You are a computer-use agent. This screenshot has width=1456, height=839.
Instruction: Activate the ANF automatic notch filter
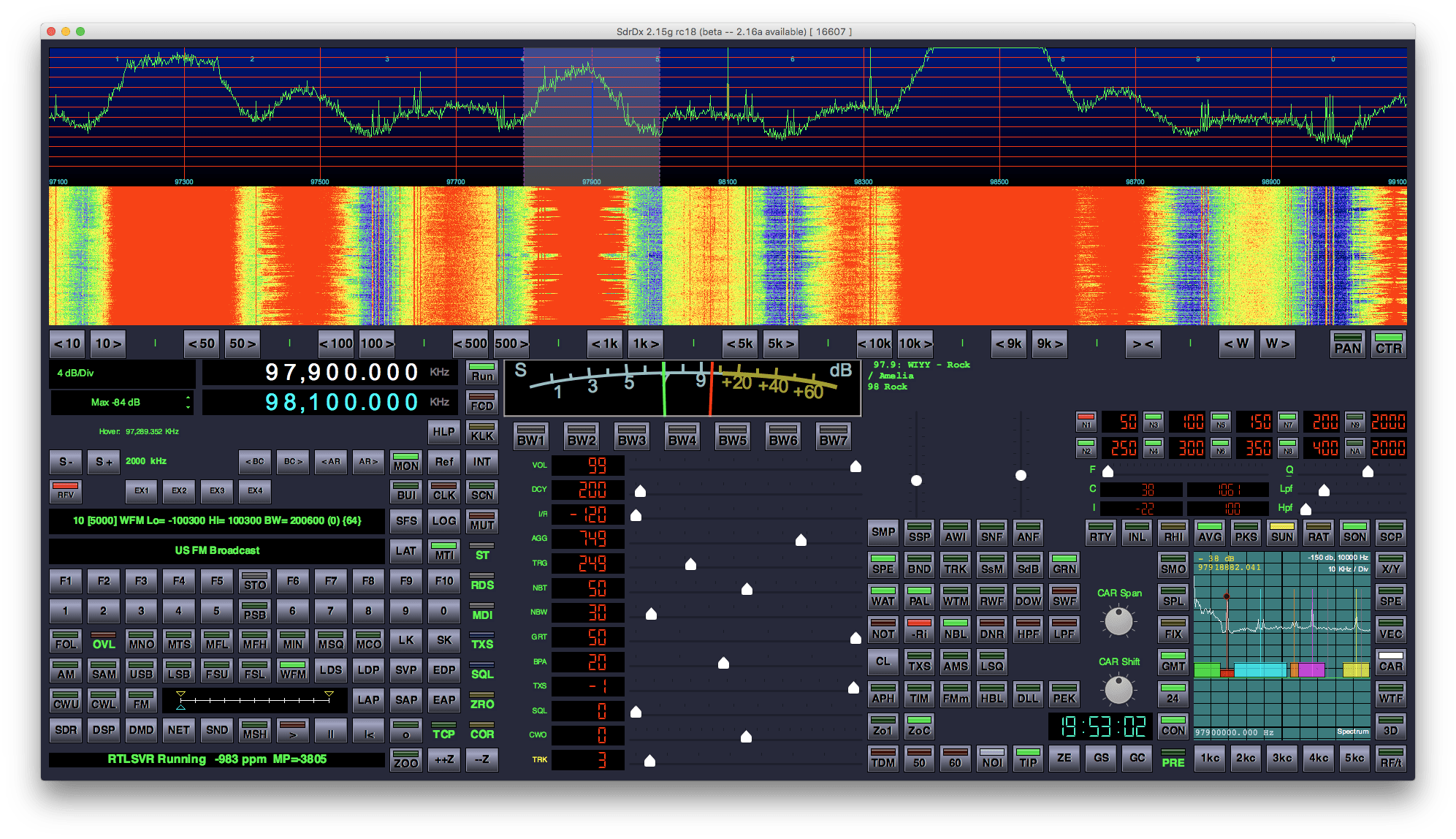point(1028,533)
